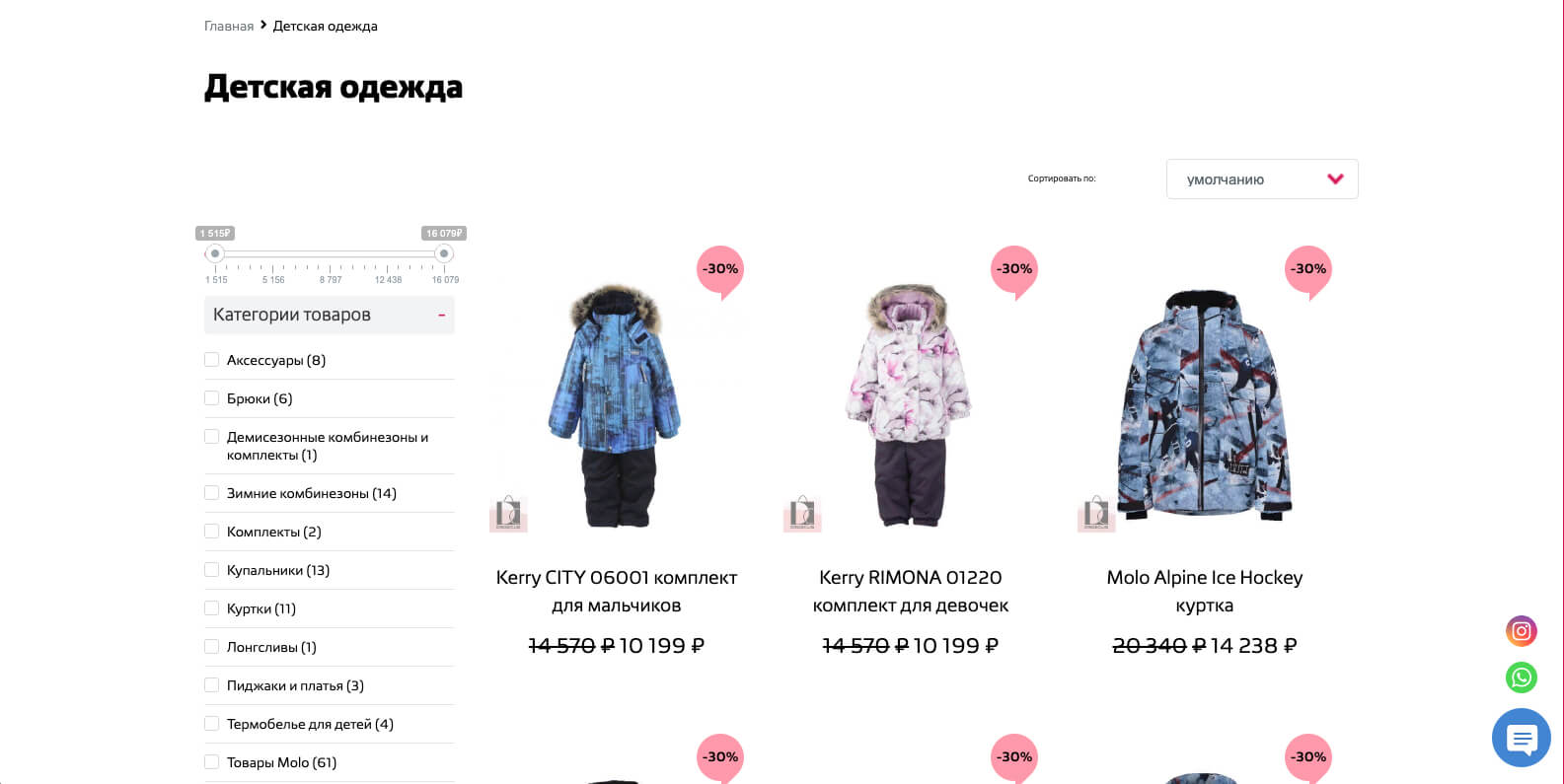Select Детская одежда breadcrumb item

pos(325,26)
